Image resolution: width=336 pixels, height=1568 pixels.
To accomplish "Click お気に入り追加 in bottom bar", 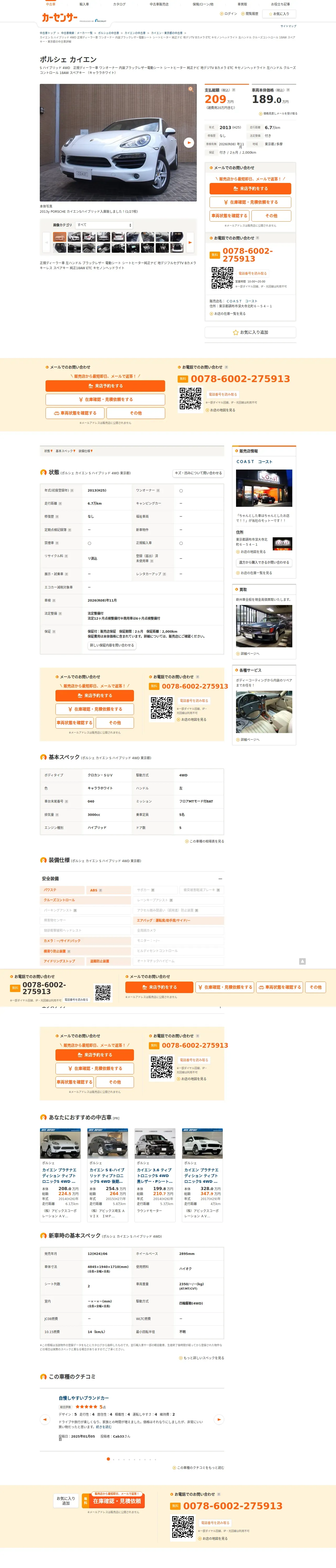I will click(66, 1501).
